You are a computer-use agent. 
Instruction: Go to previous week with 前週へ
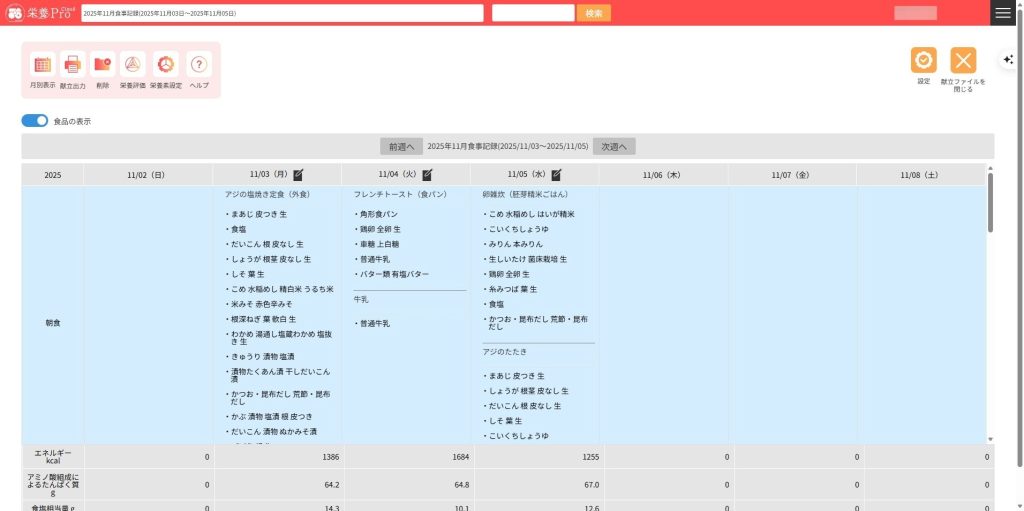coord(401,146)
